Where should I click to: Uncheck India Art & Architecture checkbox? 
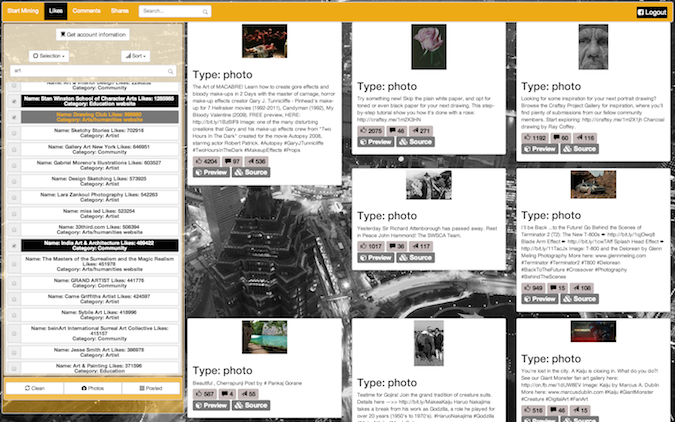click(13, 242)
